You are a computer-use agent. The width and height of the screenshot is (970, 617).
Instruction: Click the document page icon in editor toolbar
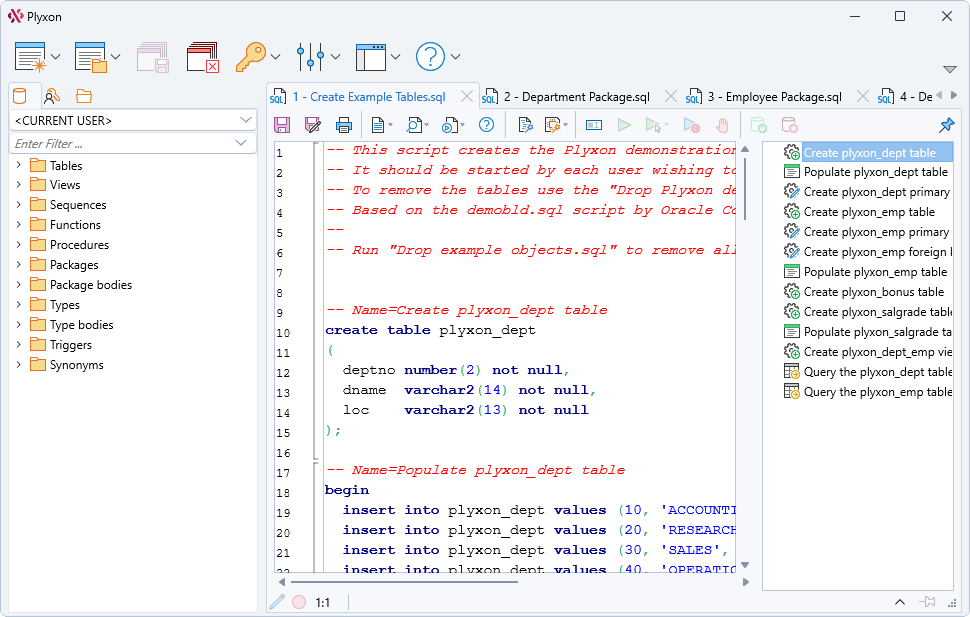tap(378, 126)
